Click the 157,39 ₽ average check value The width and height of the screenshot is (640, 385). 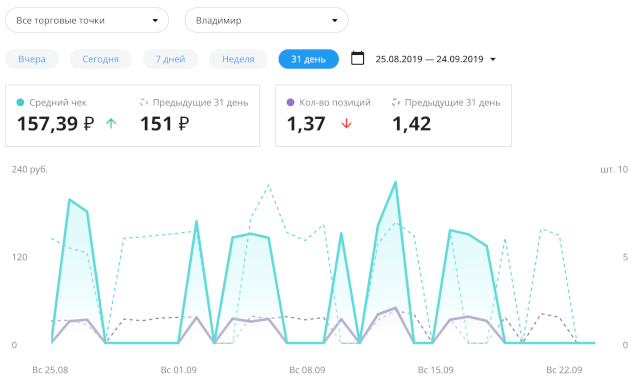[56, 124]
